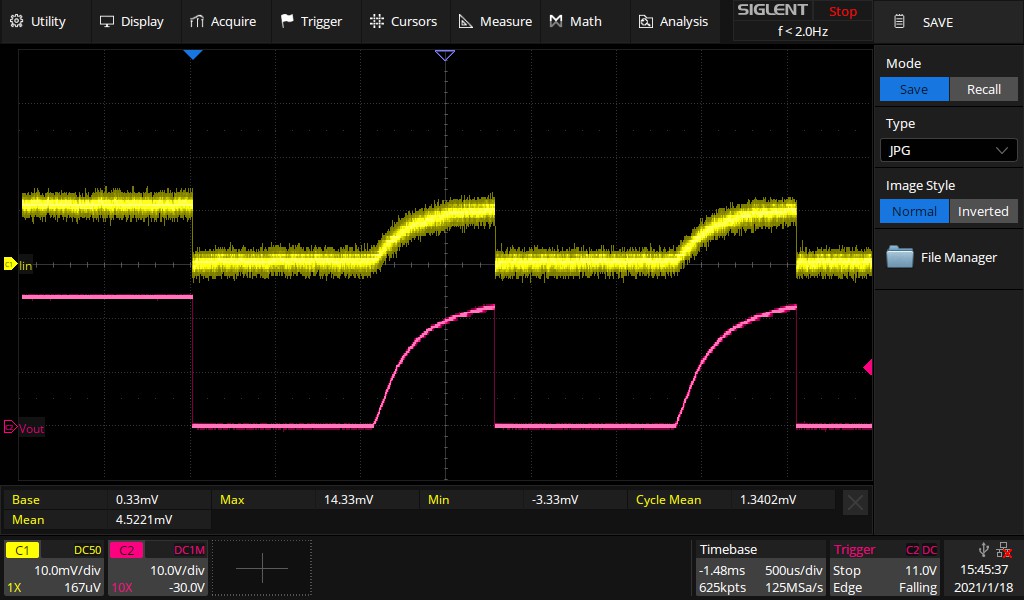
Task: Open the Analysis menu
Action: 673,22
